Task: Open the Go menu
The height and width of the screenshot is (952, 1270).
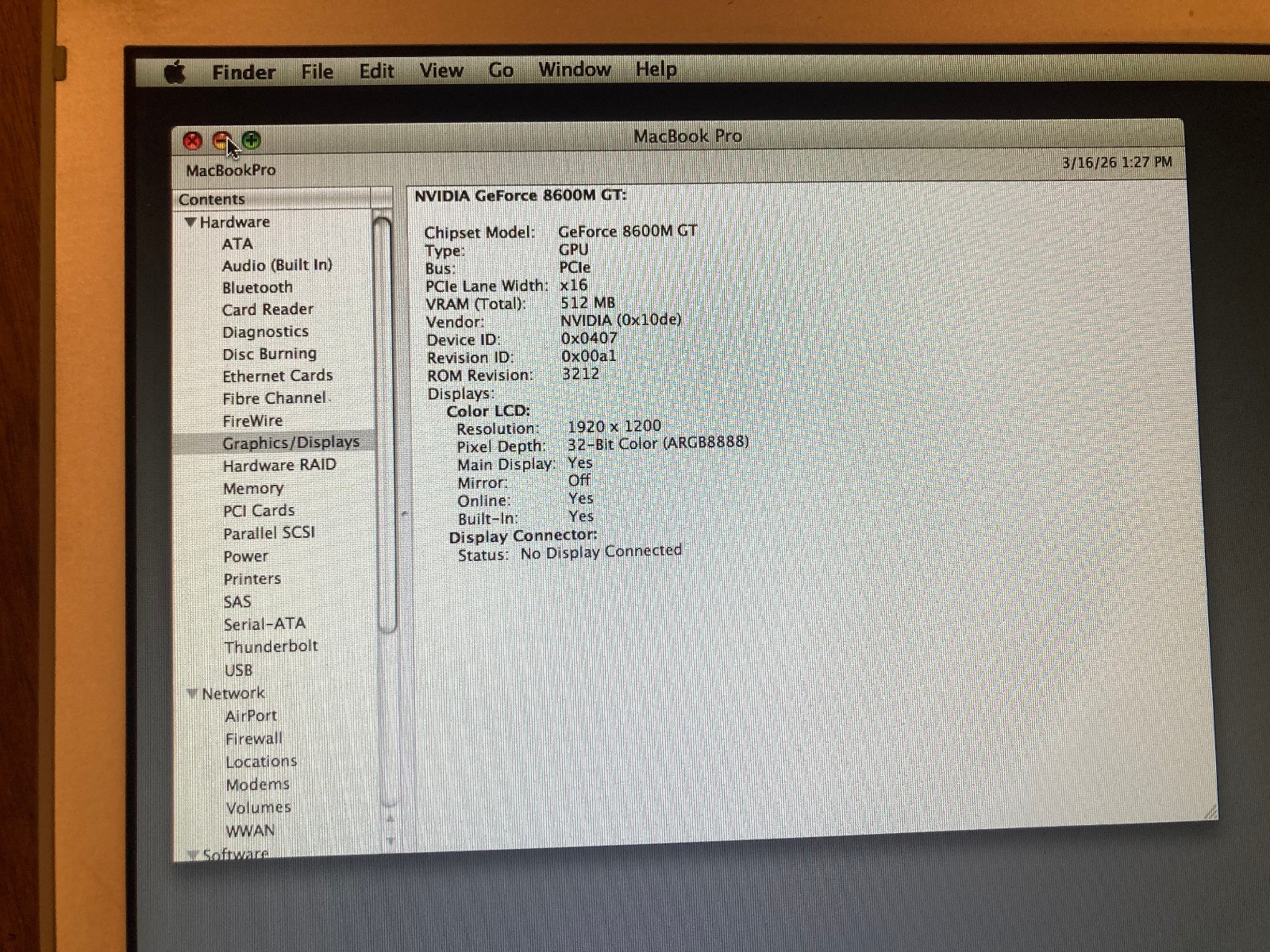Action: tap(501, 71)
